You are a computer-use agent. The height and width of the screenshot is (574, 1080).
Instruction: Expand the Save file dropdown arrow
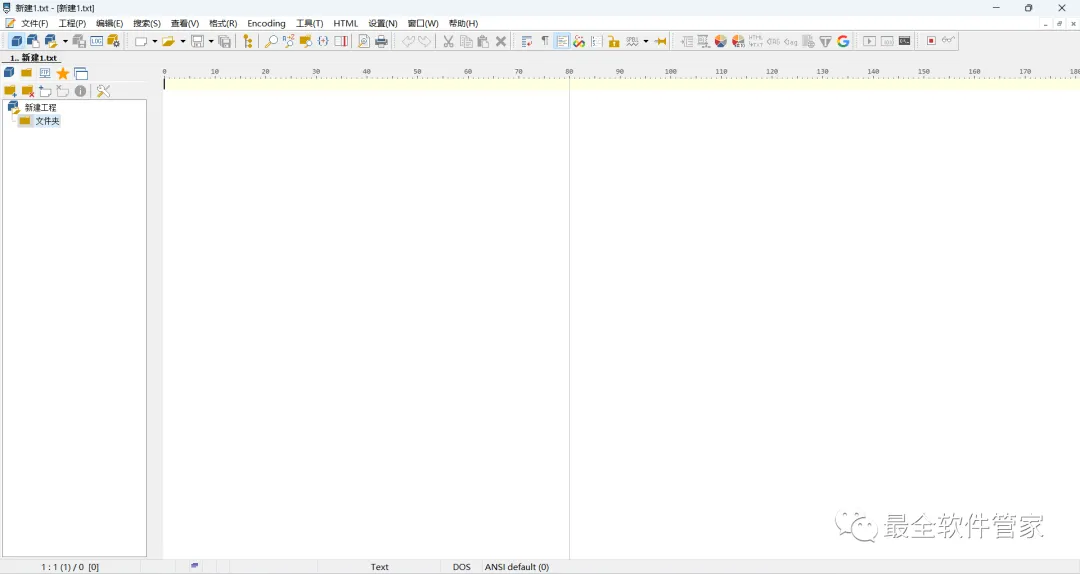pyautogui.click(x=211, y=41)
